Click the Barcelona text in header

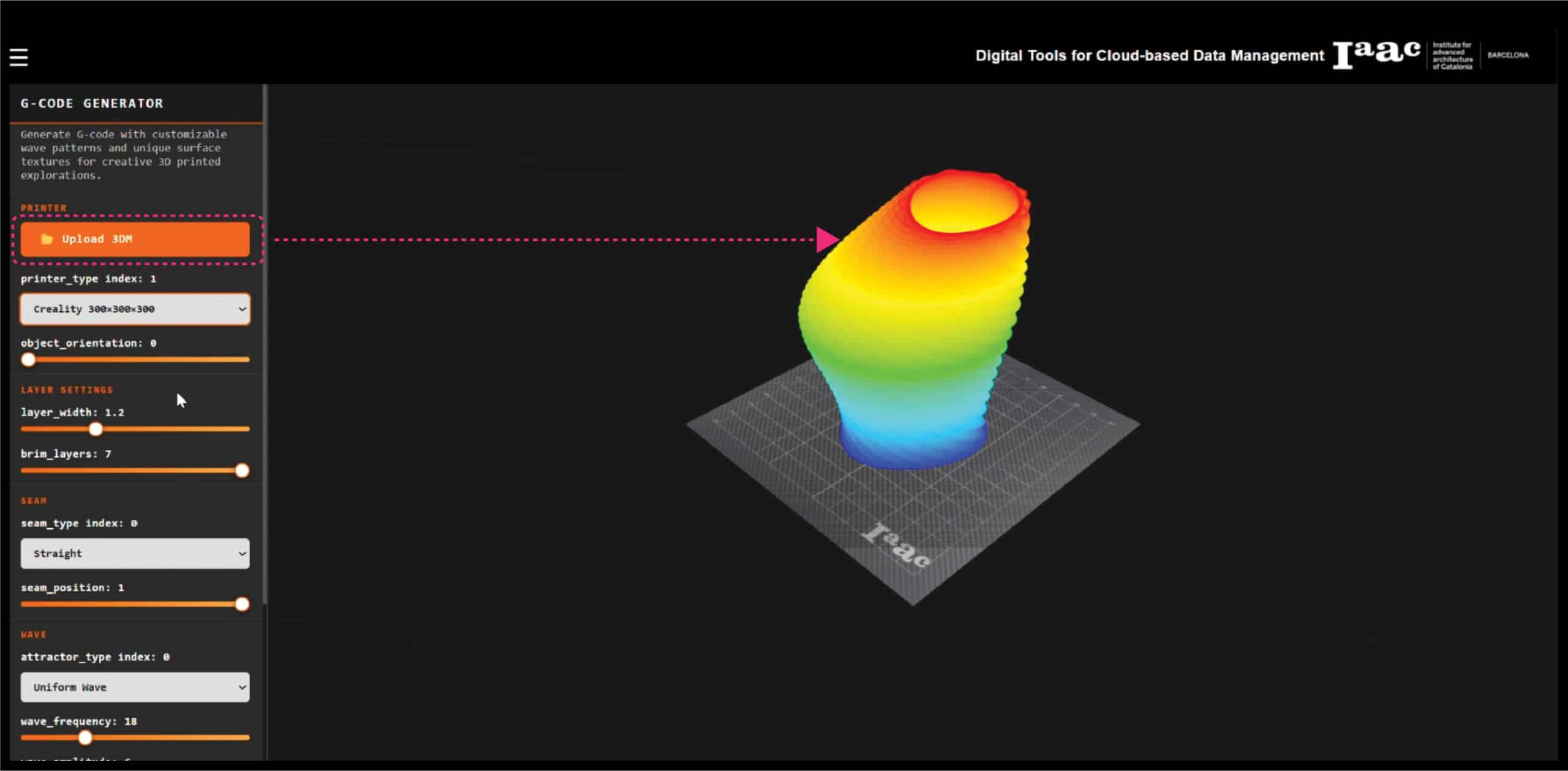(1507, 55)
